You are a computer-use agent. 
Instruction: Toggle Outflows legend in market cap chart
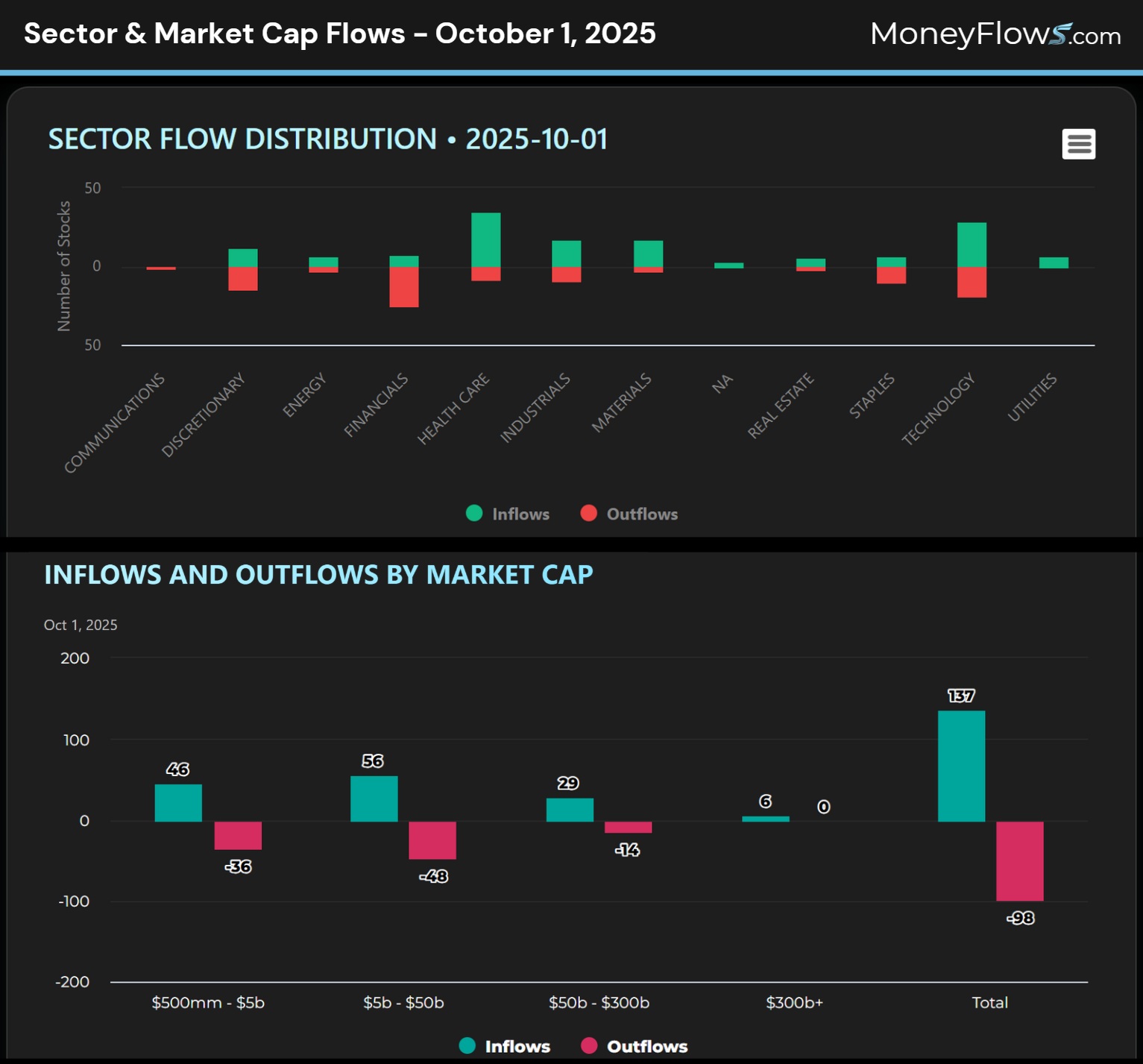click(x=635, y=1046)
